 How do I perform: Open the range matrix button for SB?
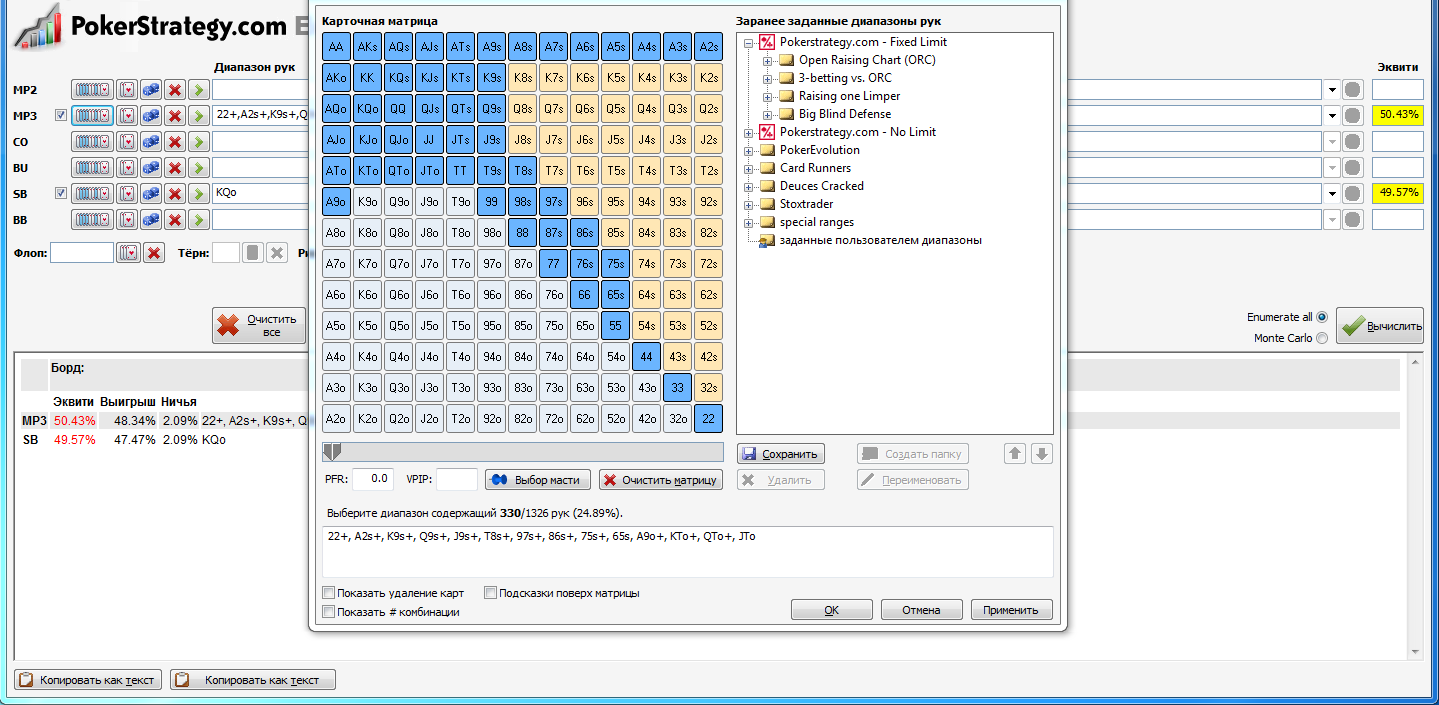[x=92, y=194]
